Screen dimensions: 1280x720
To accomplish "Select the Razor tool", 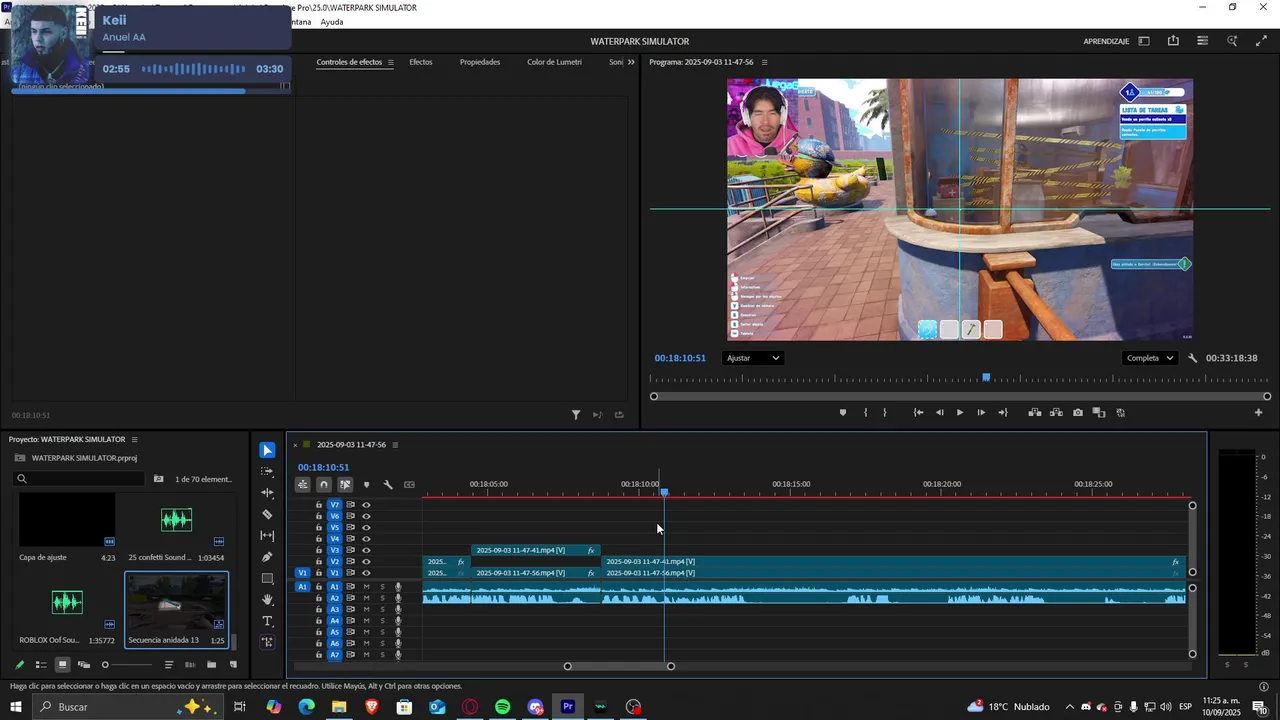I will tap(267, 514).
